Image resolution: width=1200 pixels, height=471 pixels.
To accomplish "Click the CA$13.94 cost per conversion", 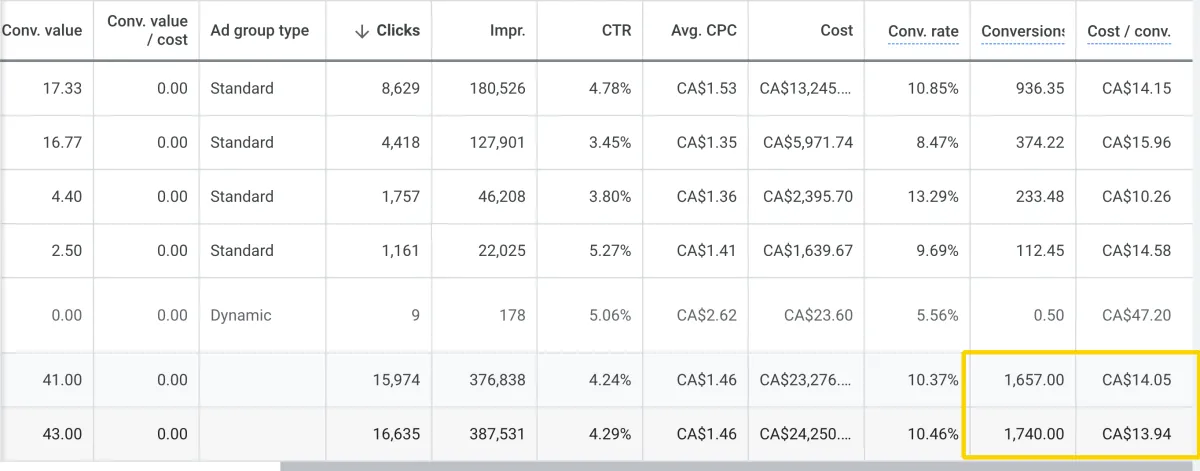I will (x=1136, y=435).
